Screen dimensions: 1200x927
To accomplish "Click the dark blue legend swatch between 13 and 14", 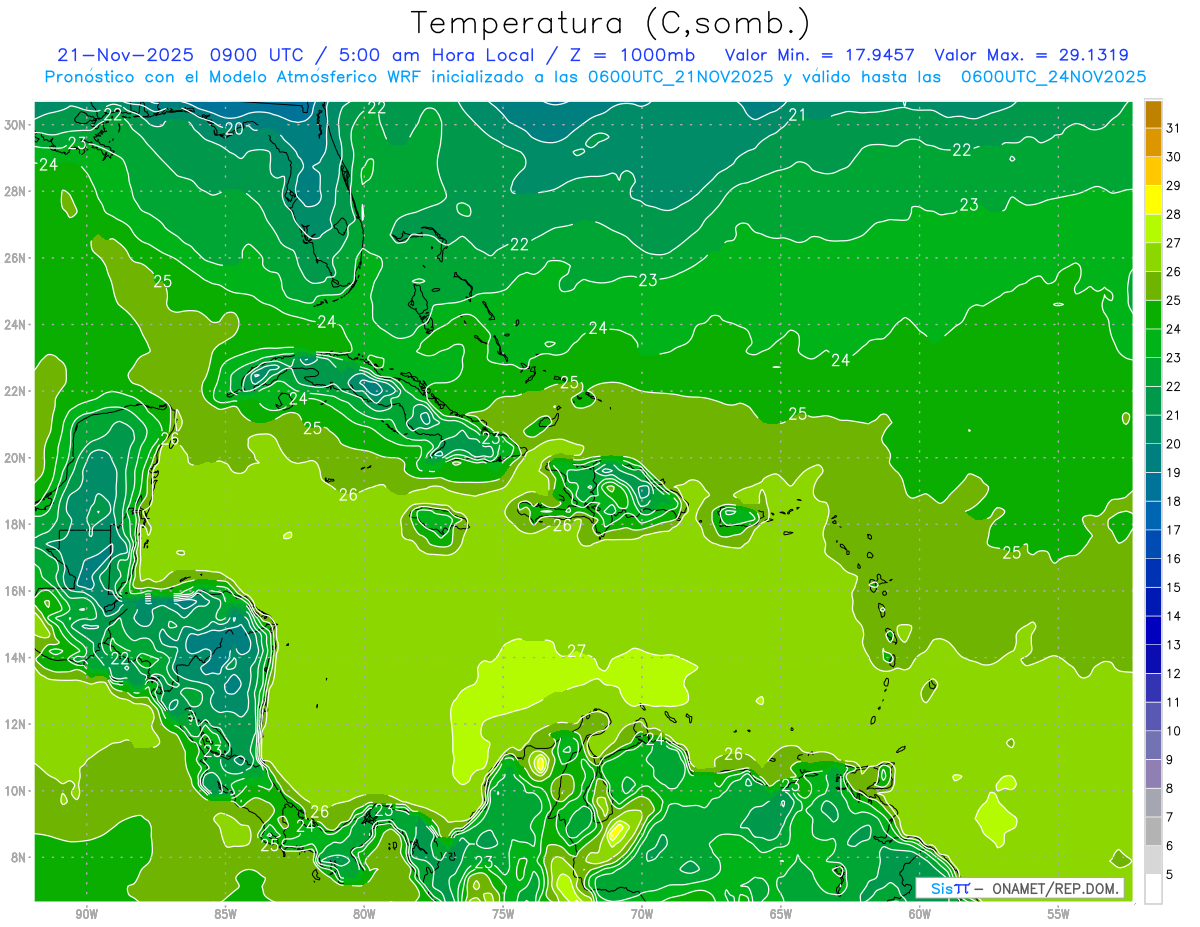I will click(1153, 631).
